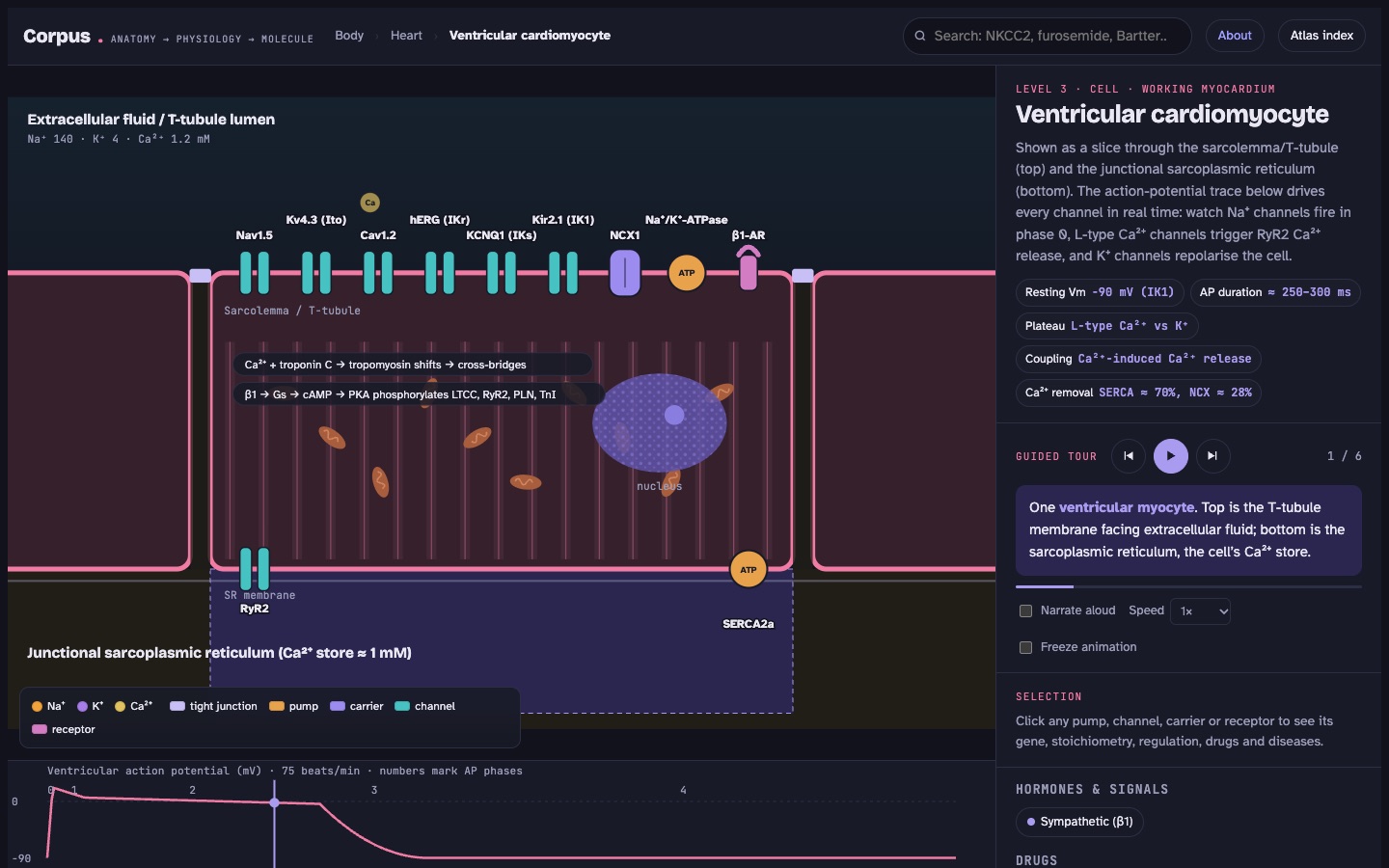
Task: Navigate to Body breadcrumb
Action: 349,36
